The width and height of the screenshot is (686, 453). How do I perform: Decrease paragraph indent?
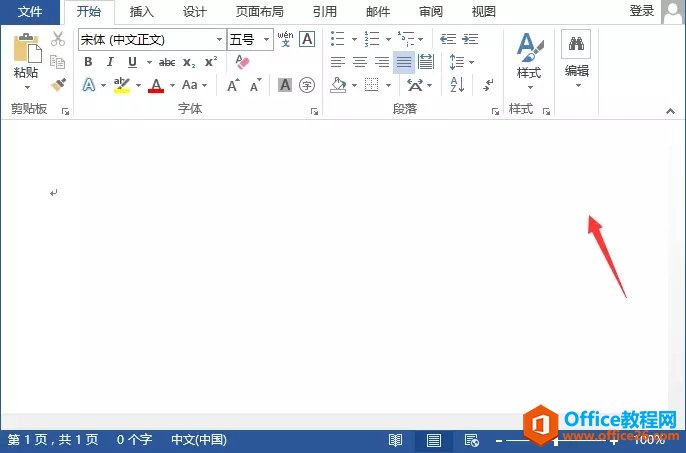[448, 39]
